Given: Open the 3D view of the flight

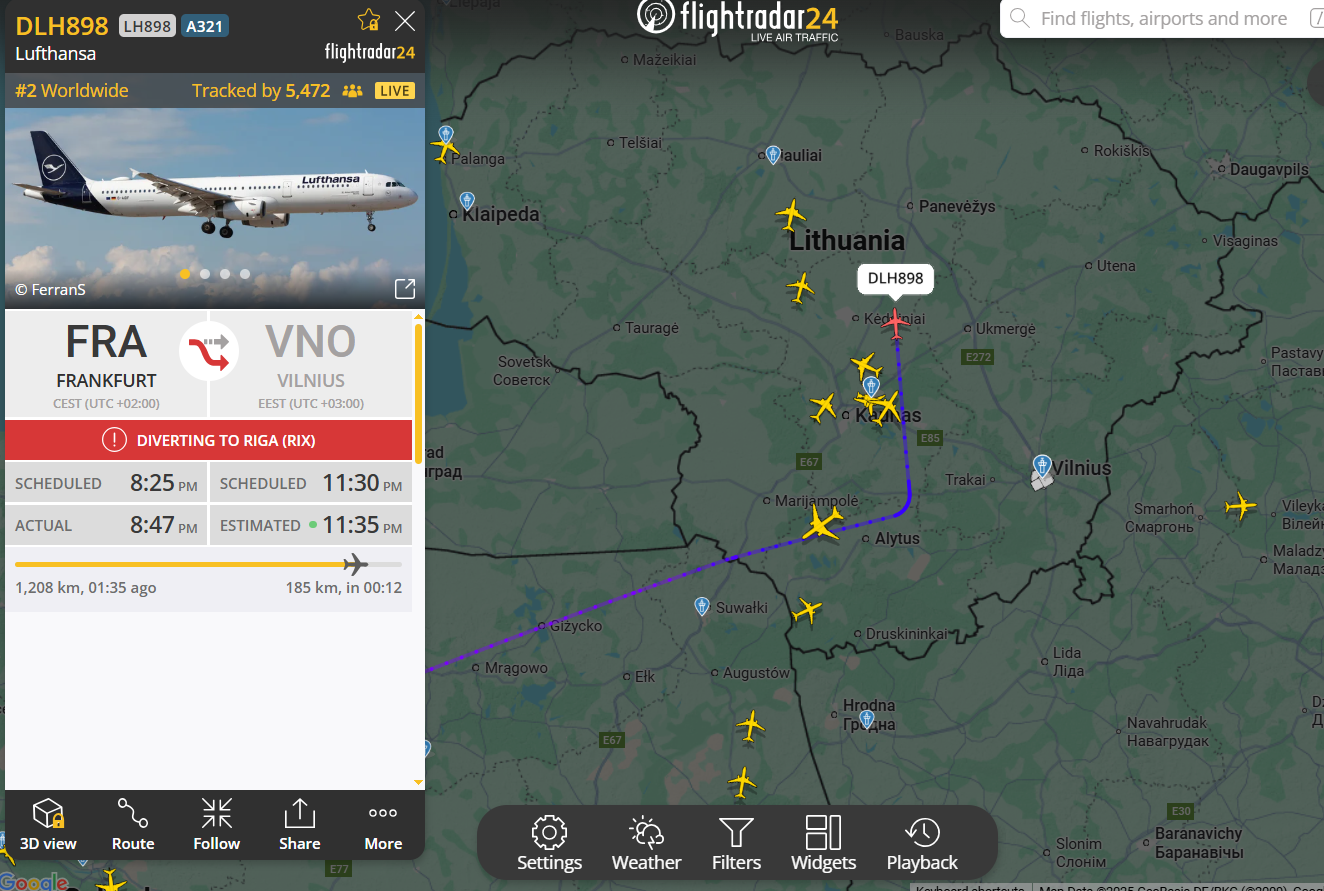Looking at the screenshot, I should pyautogui.click(x=48, y=824).
